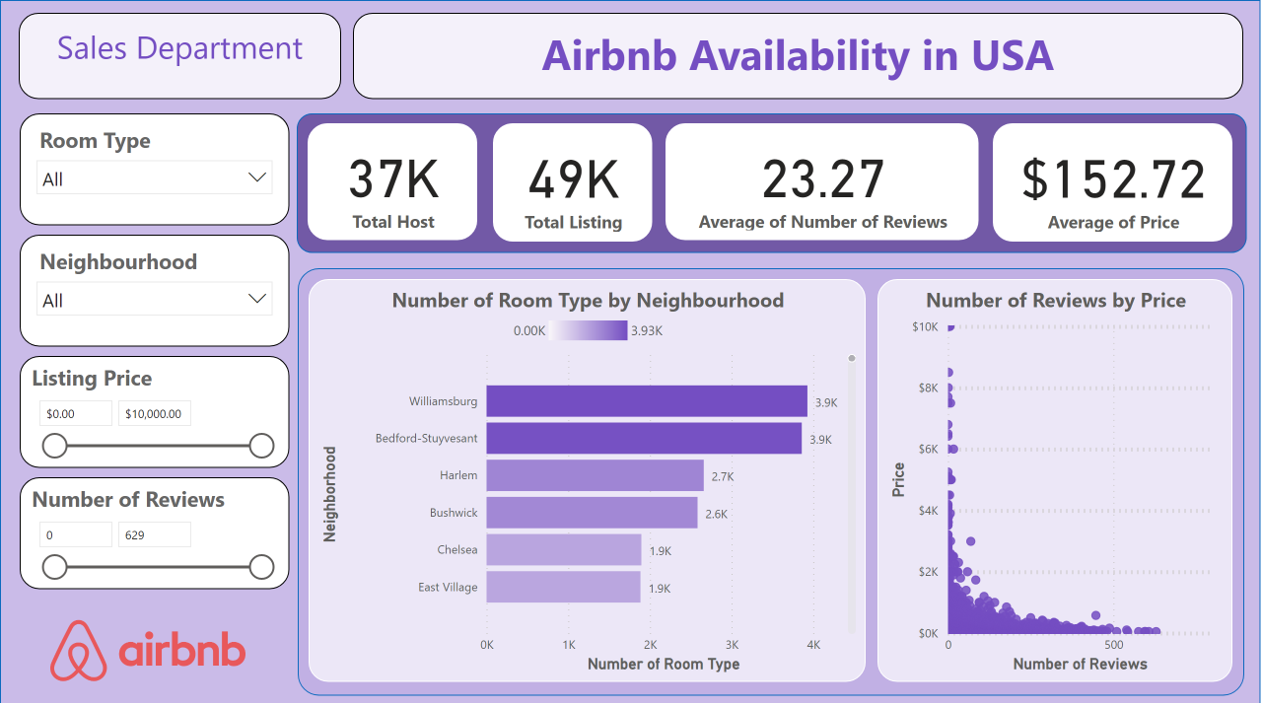Click the Average of Number of Reviews card
Image resolution: width=1262 pixels, height=703 pixels.
(822, 182)
